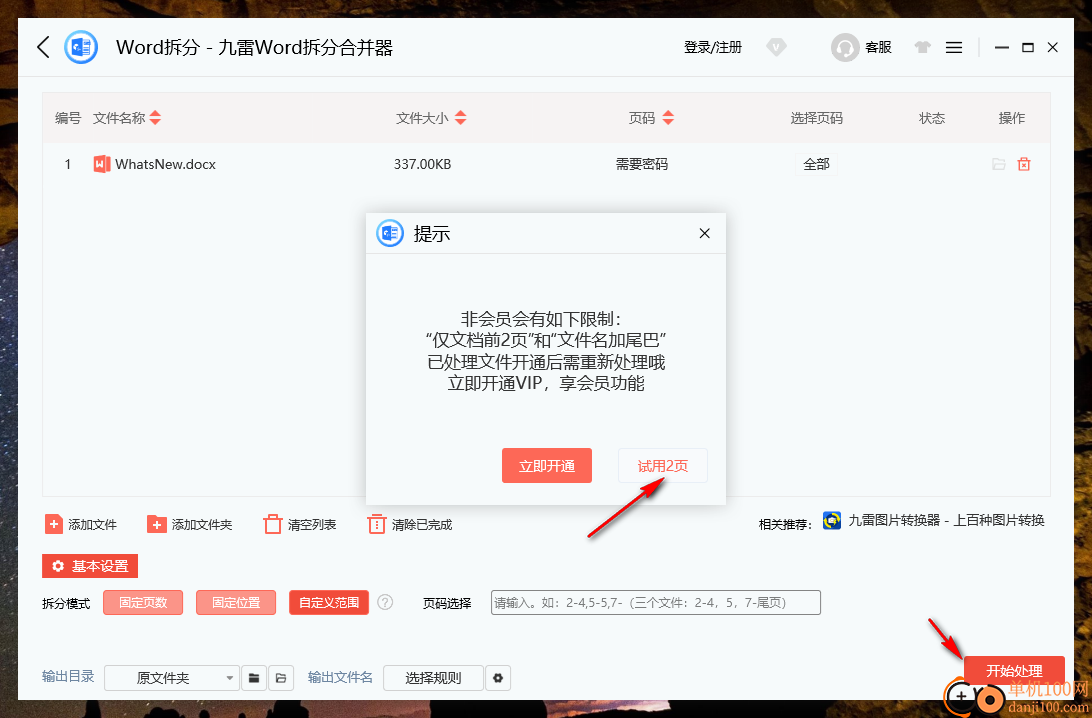Click the split mode help question icon

pos(385,602)
